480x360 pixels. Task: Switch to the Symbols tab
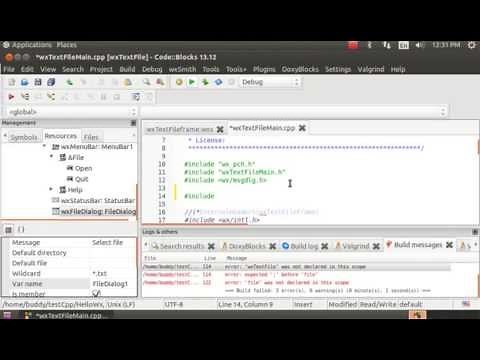[x=24, y=137]
